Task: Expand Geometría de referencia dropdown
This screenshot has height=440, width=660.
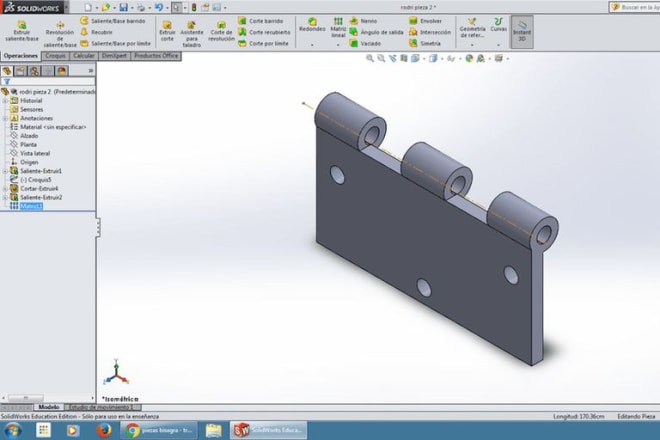Action: pos(472,45)
